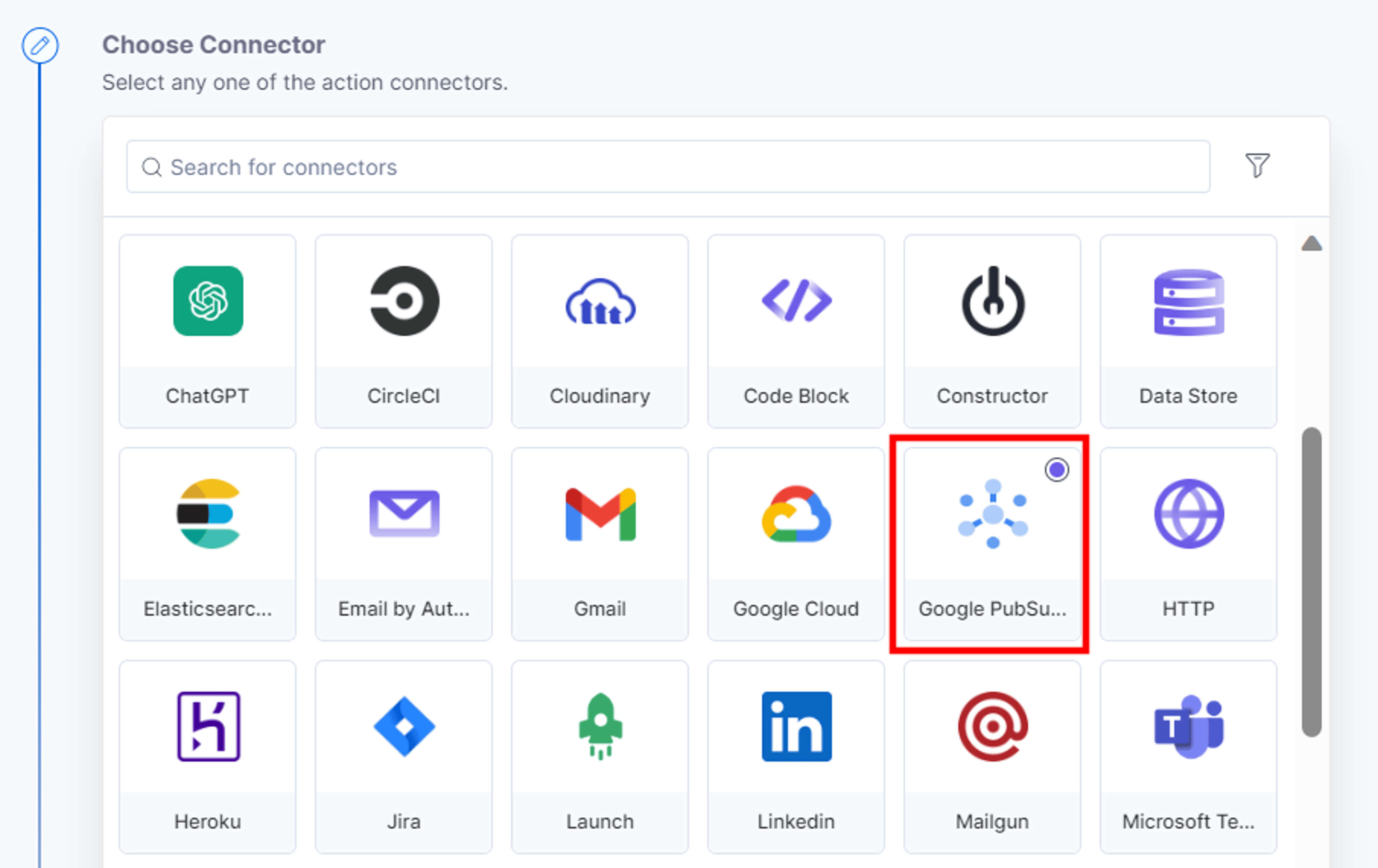The image size is (1378, 868).
Task: Choose the Mailgun connector icon
Action: (993, 726)
